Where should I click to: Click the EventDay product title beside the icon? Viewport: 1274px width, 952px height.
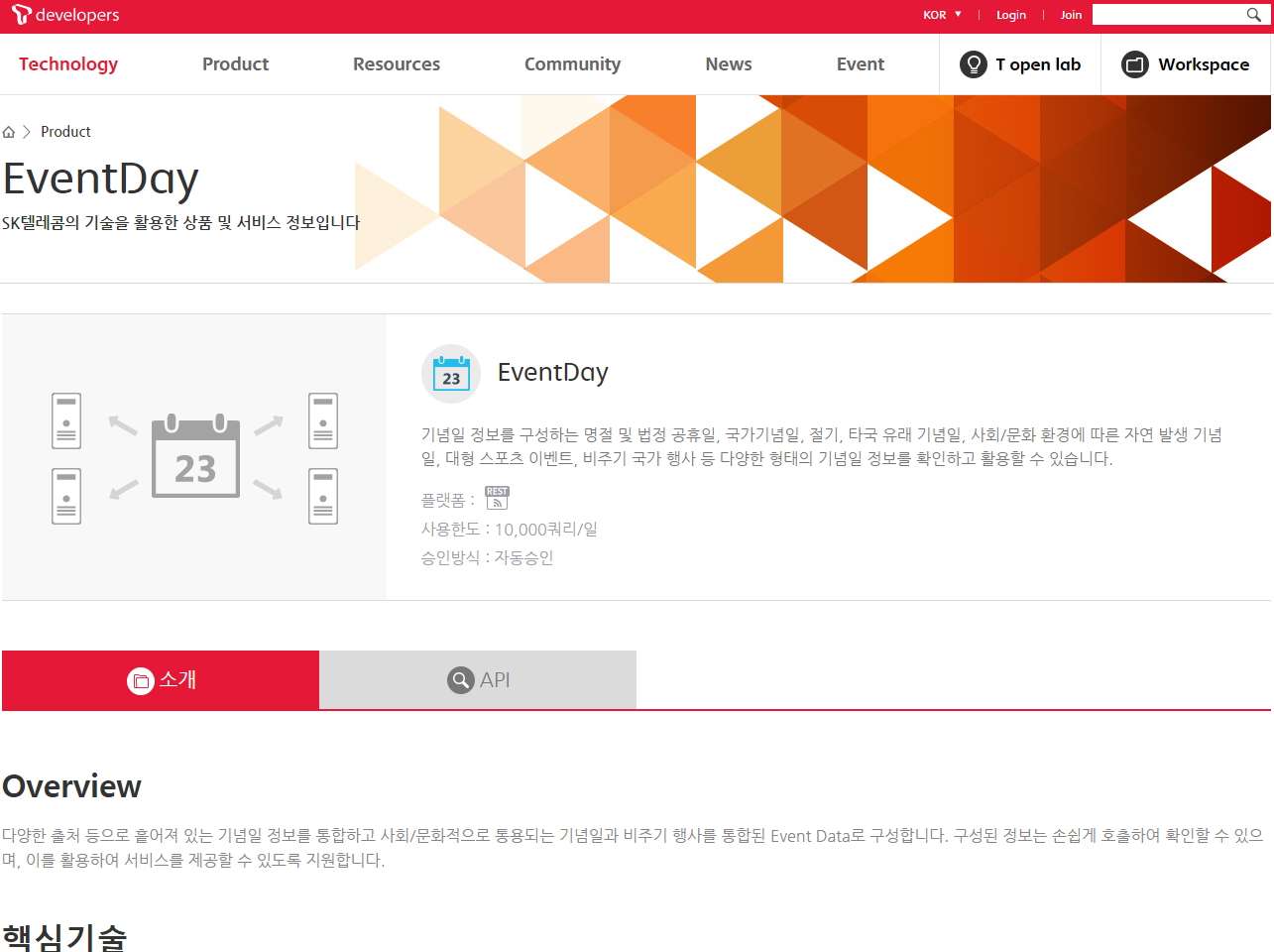[x=553, y=373]
